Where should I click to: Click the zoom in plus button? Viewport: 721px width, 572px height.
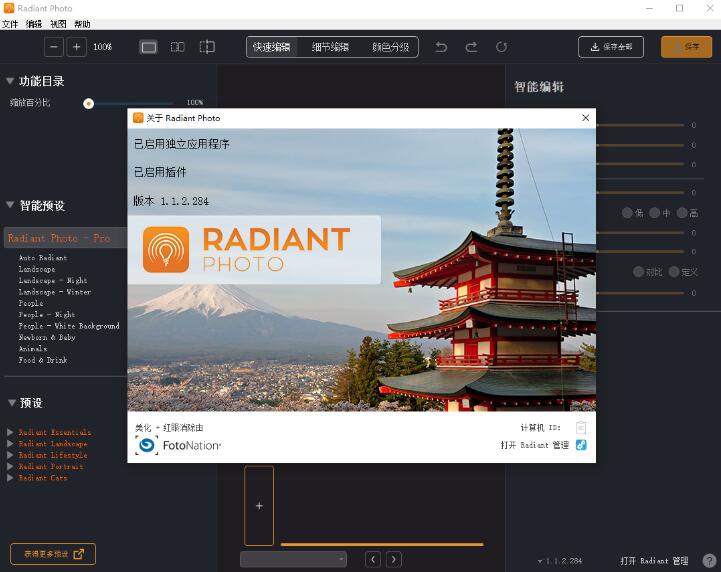[76, 47]
